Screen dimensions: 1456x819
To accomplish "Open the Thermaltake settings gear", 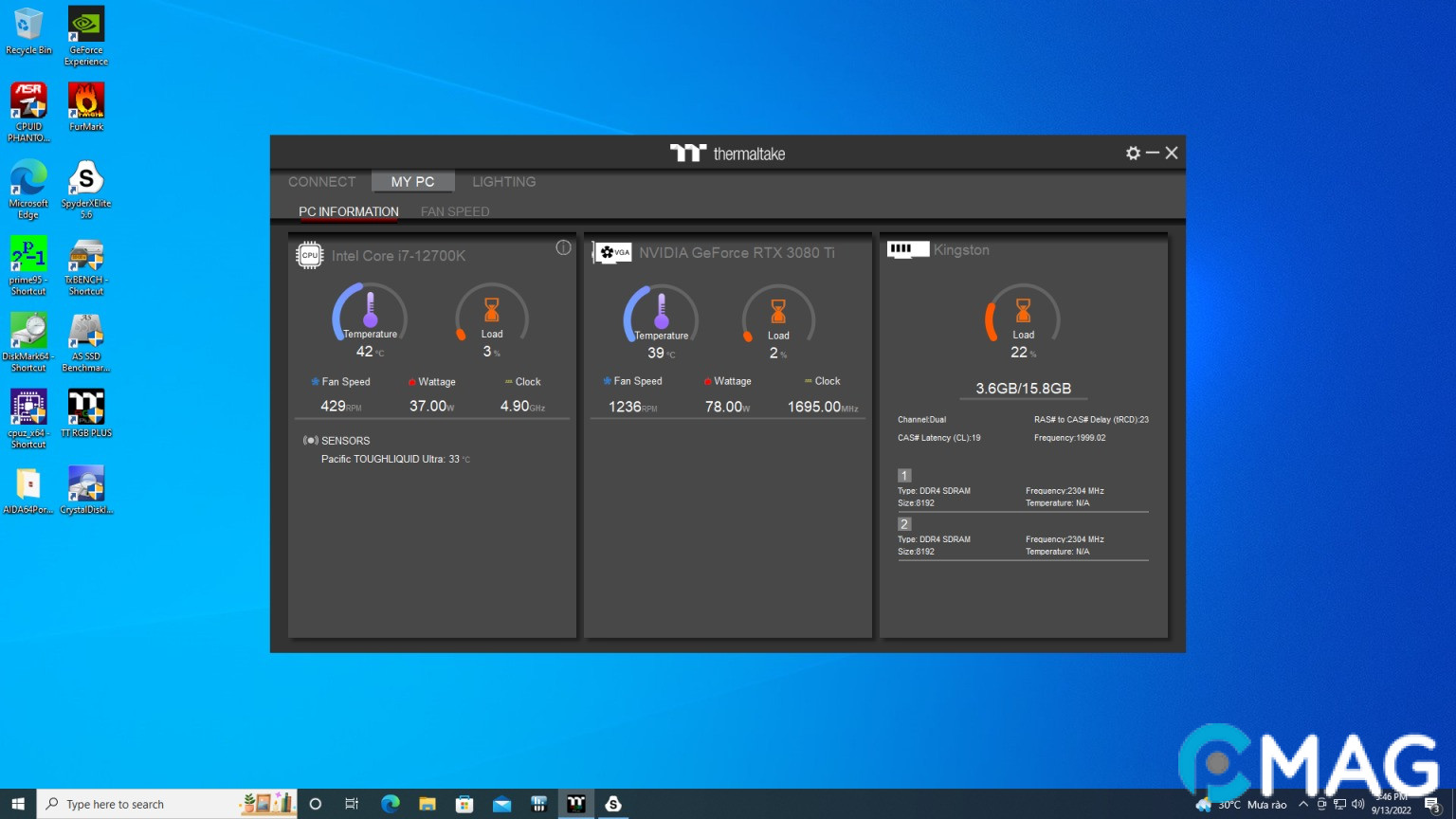I will [1133, 154].
